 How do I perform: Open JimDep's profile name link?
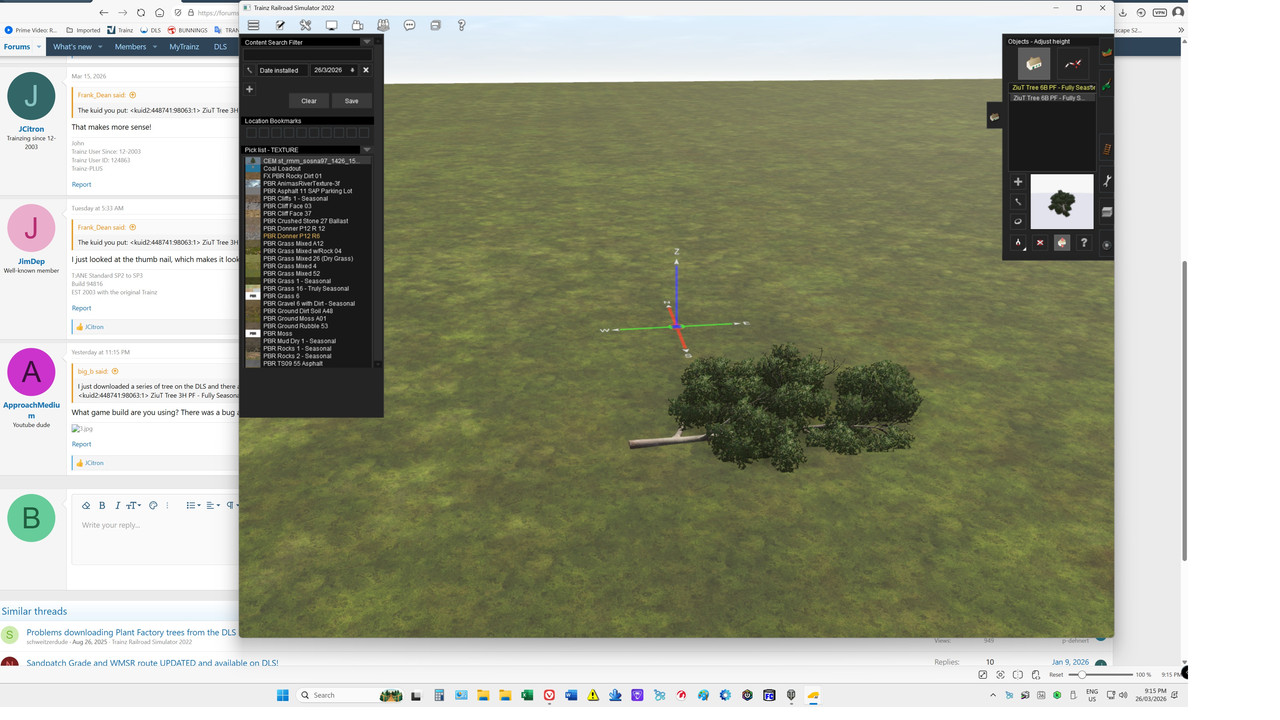(x=31, y=262)
